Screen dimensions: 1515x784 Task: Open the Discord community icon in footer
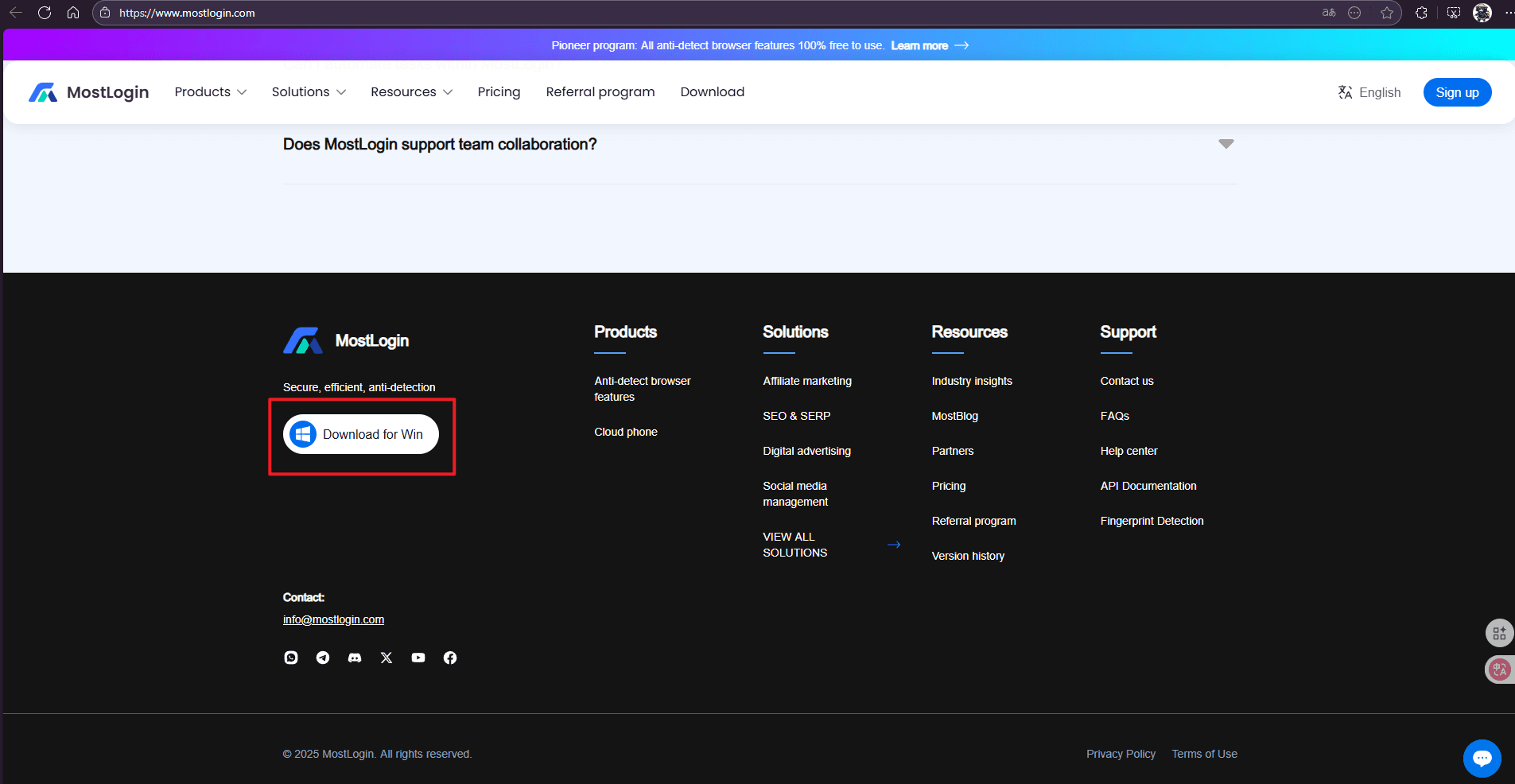[354, 658]
